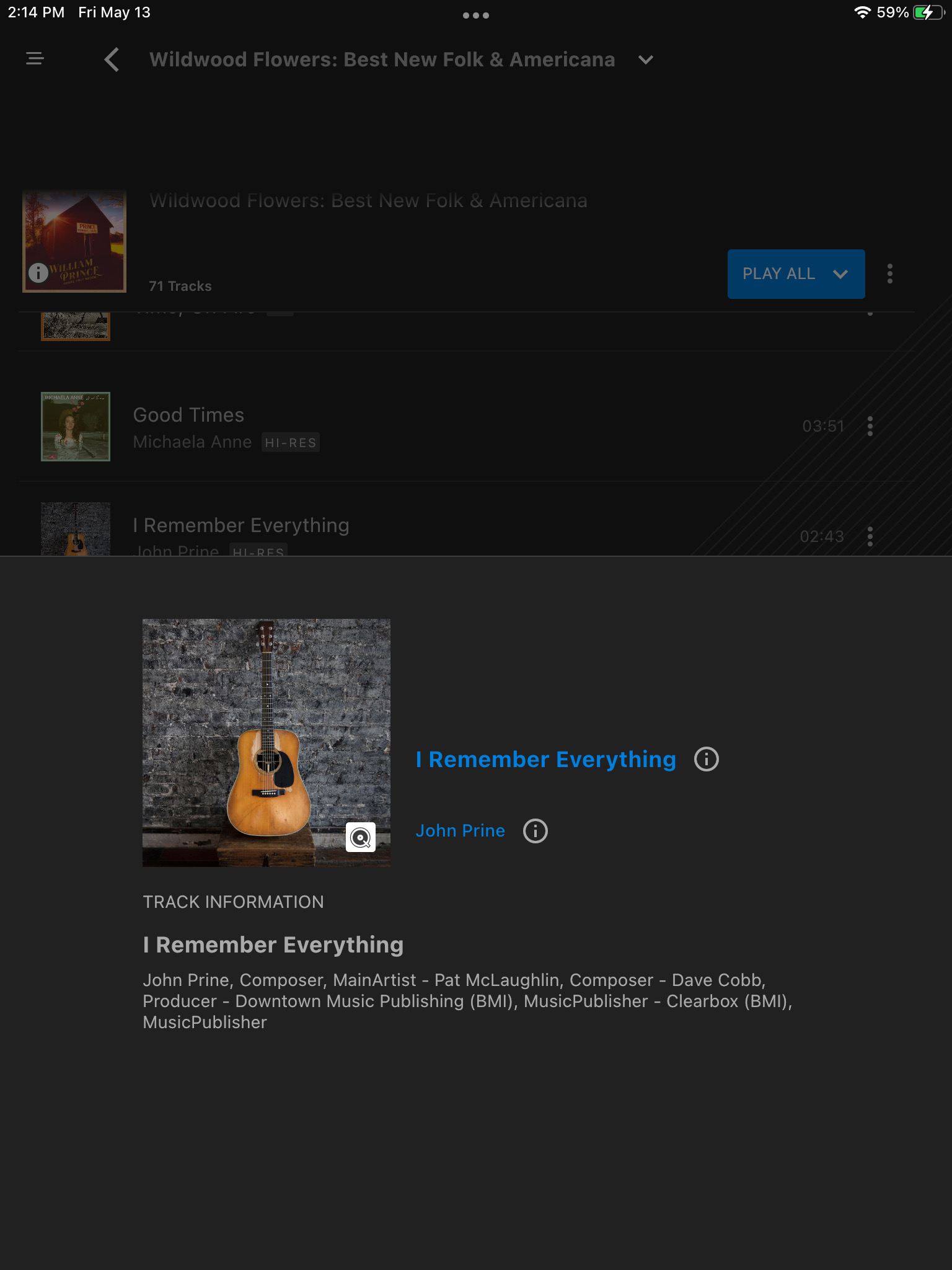Tap the battery indicator in the status bar
This screenshot has height=1270, width=952.
(928, 12)
